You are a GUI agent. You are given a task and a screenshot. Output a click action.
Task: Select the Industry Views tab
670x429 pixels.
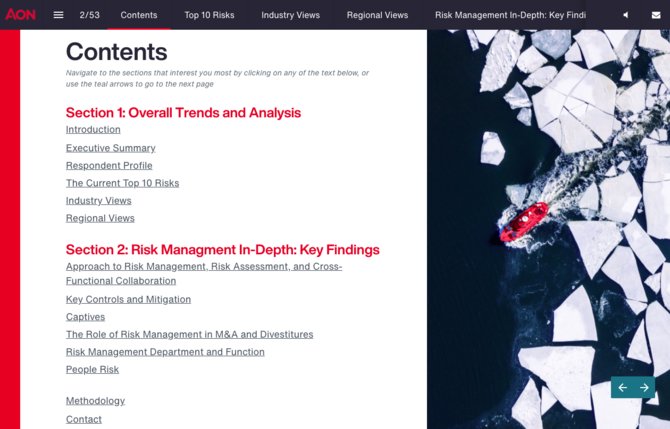(x=290, y=15)
